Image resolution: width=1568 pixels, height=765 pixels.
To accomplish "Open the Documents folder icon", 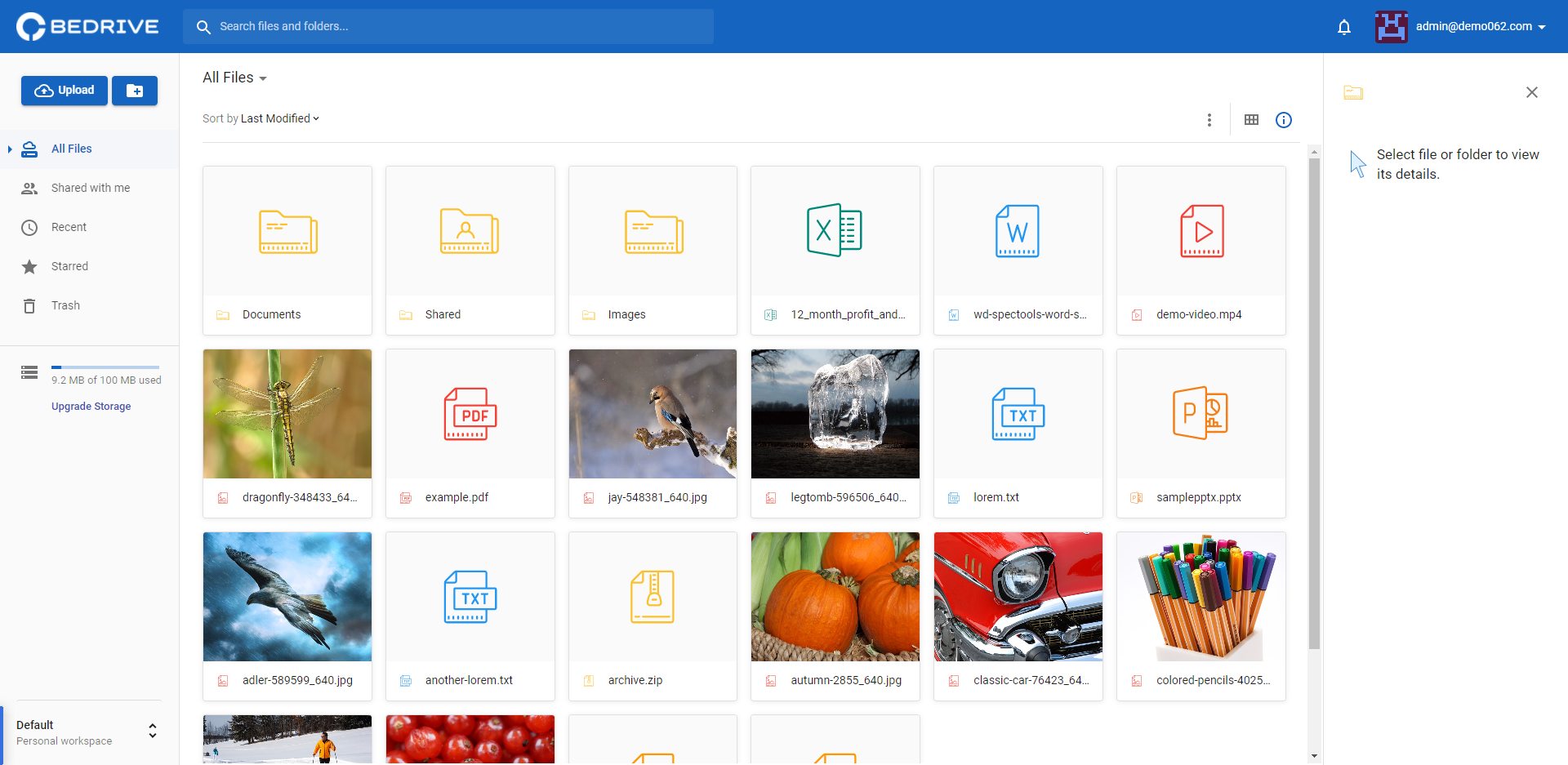I will 287,232.
